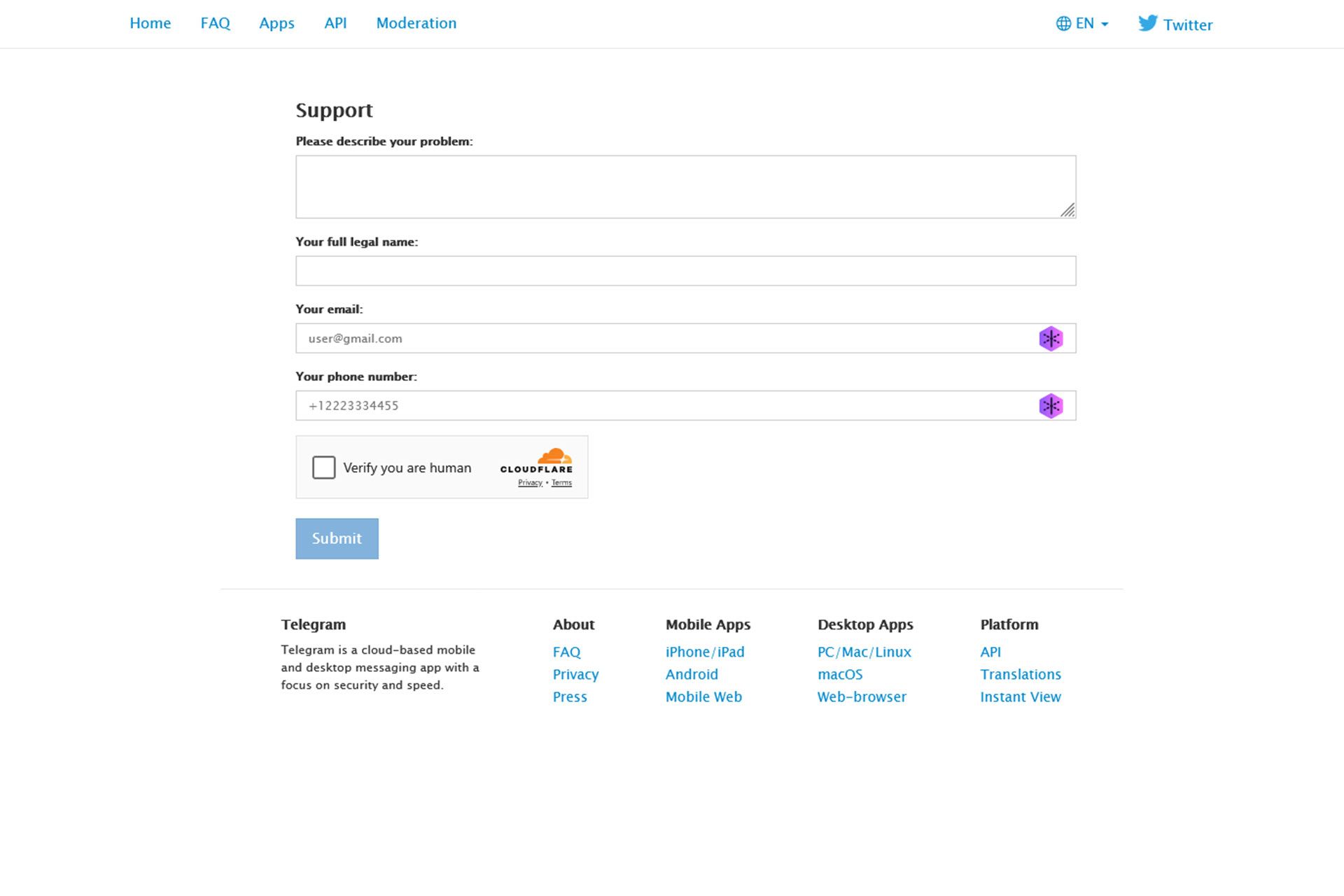This screenshot has height=896, width=1344.
Task: Open the Cloudflare Terms link
Action: (561, 483)
